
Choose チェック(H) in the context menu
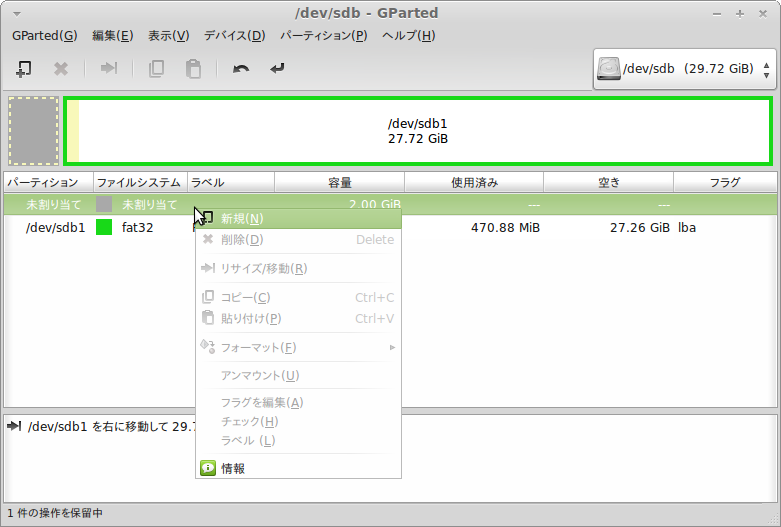coord(298,421)
